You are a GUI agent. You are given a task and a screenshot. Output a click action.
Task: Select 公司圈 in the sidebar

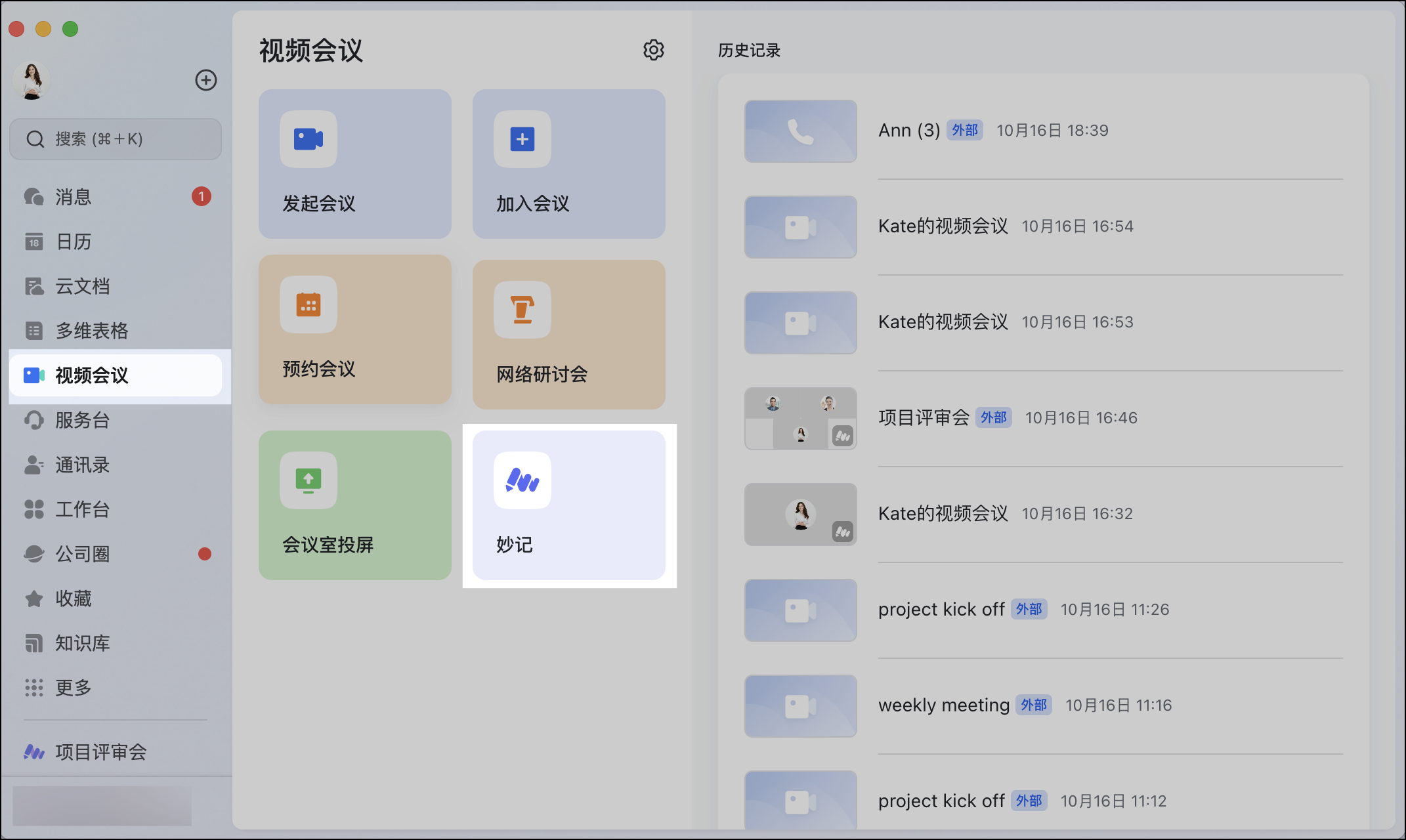tap(82, 554)
